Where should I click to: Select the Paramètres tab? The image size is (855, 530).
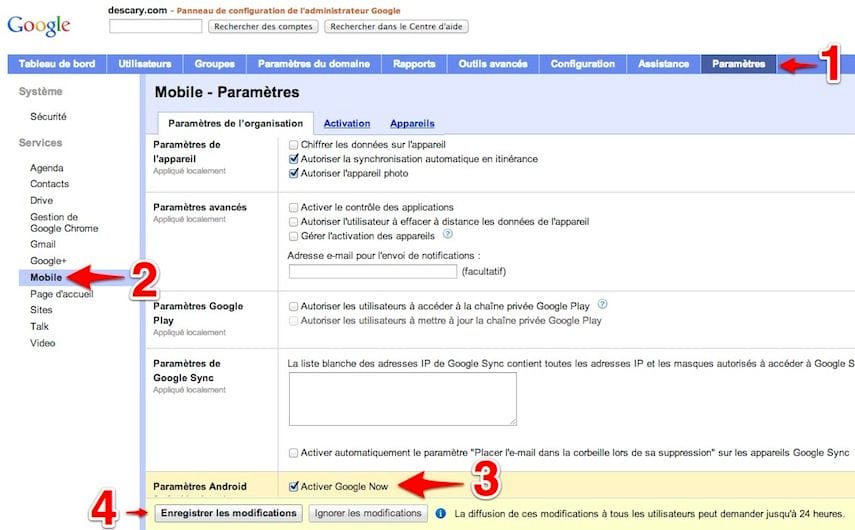(x=738, y=64)
